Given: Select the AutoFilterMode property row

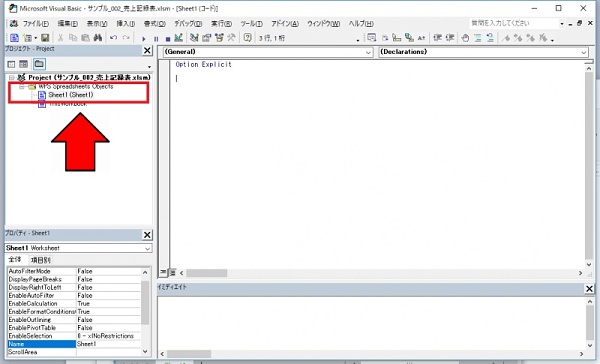Looking at the screenshot, I should (74, 271).
